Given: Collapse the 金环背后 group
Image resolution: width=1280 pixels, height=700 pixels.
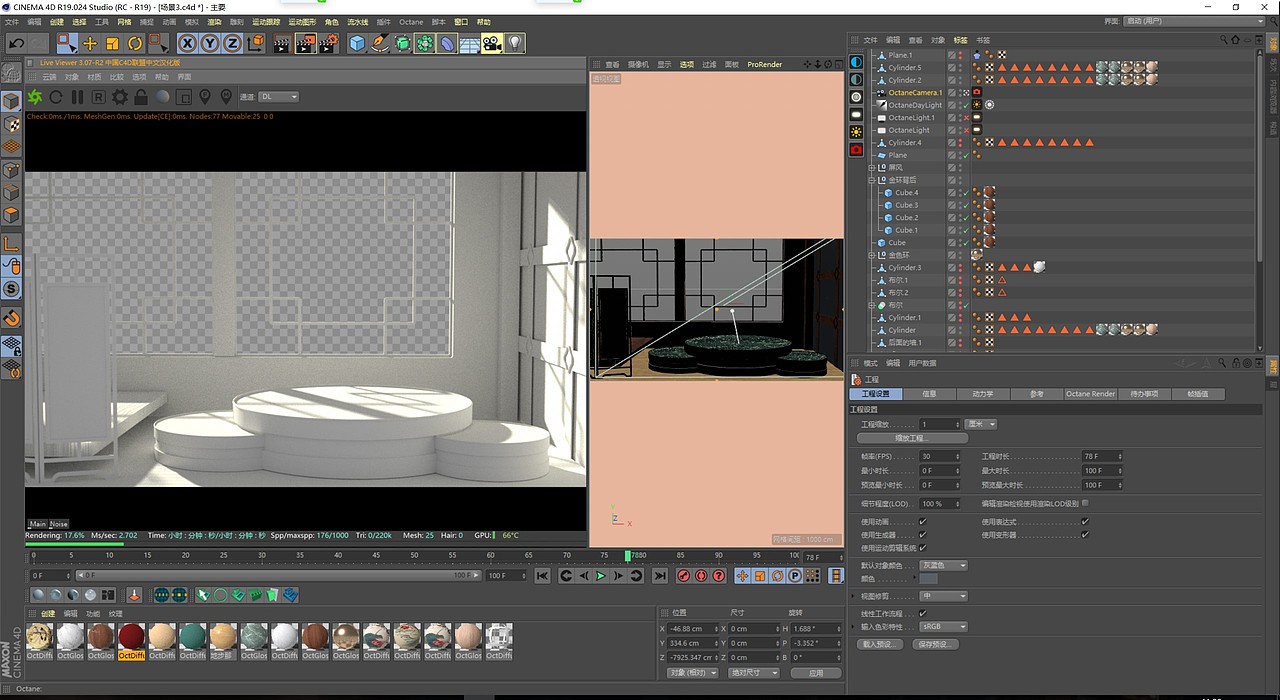Looking at the screenshot, I should click(874, 180).
